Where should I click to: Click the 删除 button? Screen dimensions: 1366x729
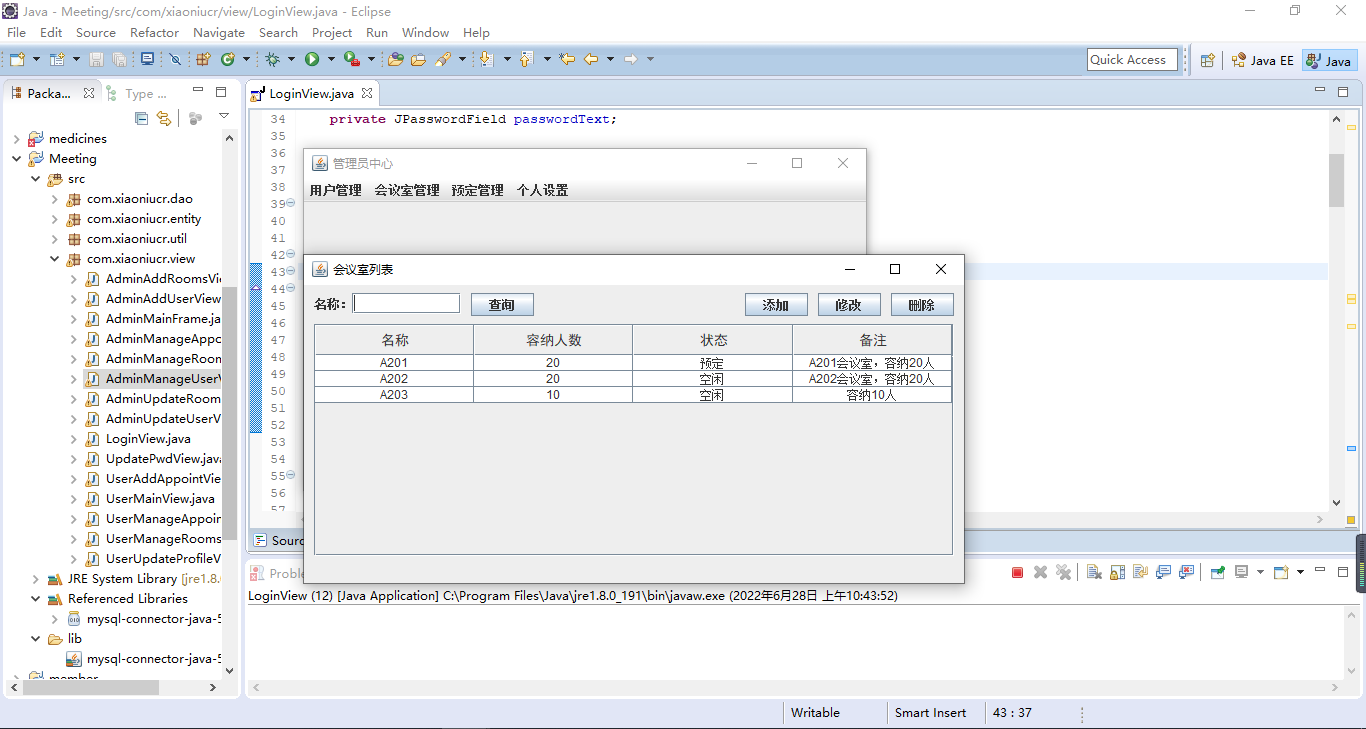point(922,305)
